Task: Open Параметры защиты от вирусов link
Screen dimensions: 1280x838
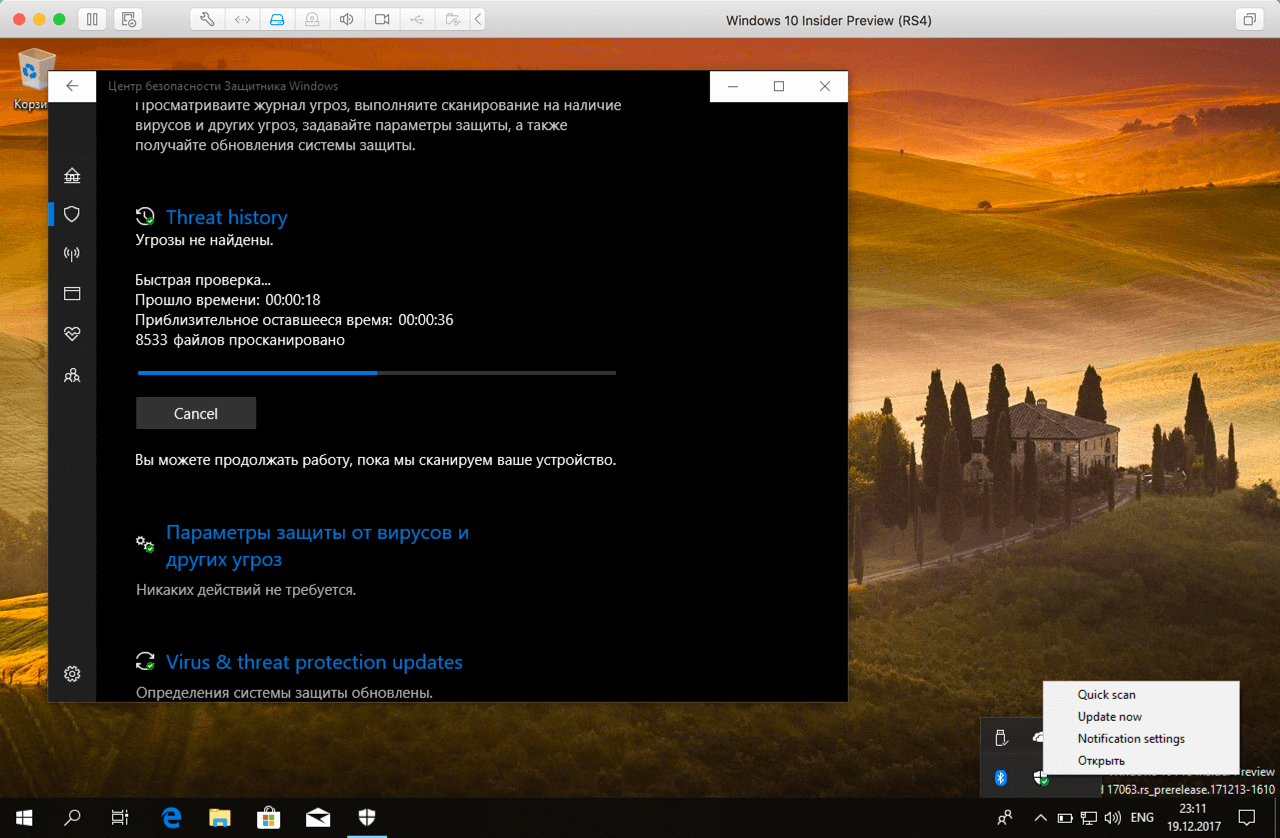Action: [317, 546]
